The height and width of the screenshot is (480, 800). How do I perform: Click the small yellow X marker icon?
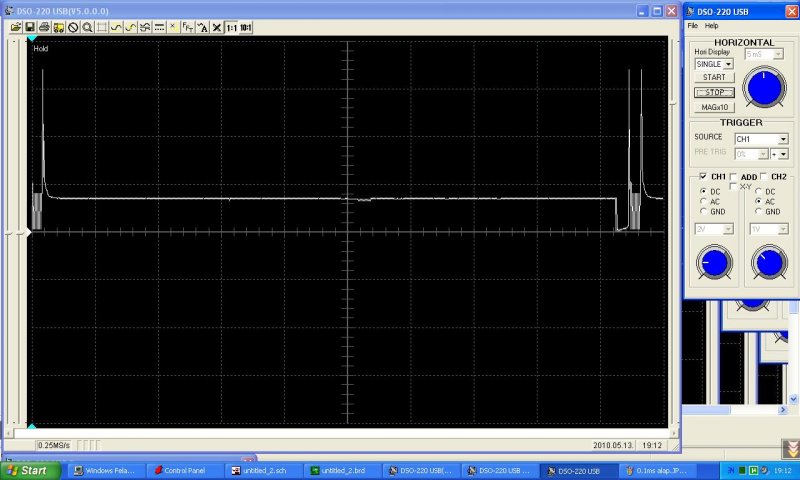coord(173,28)
